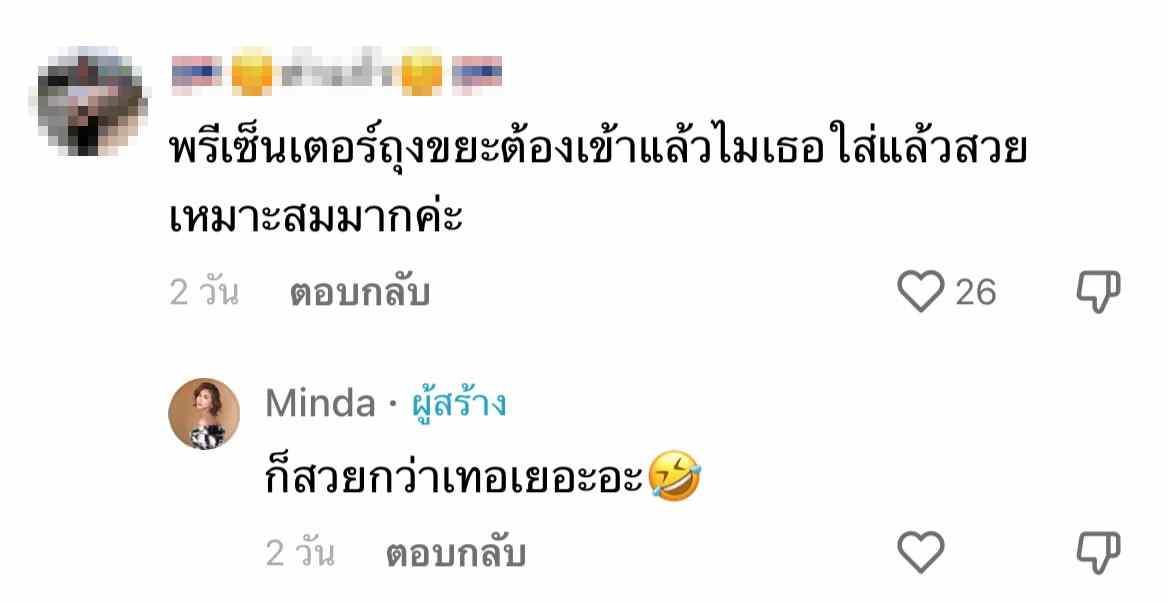Screen dimensions: 1169x602
Task: Tap ตอบกลับ under Minda's reply
Action: click(x=456, y=554)
